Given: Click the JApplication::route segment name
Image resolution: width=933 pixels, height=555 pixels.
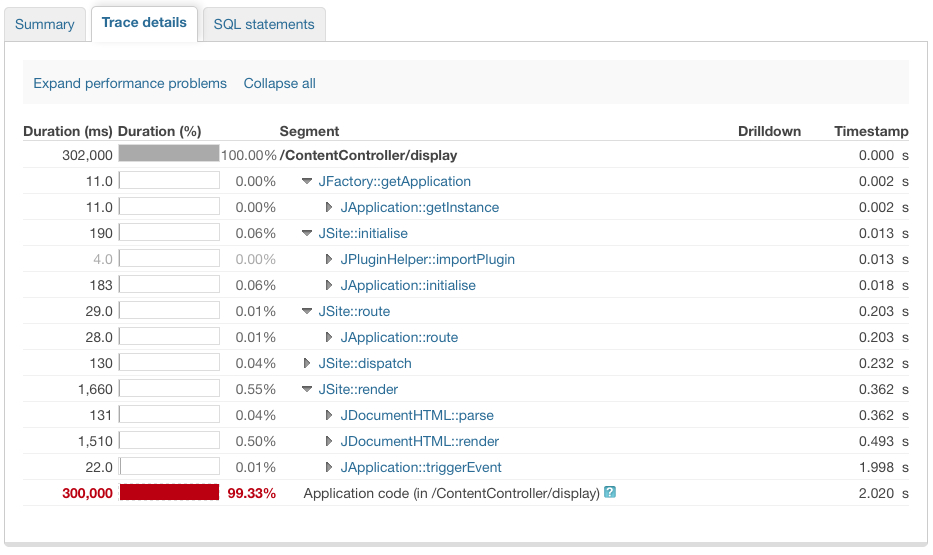Looking at the screenshot, I should [x=399, y=338].
